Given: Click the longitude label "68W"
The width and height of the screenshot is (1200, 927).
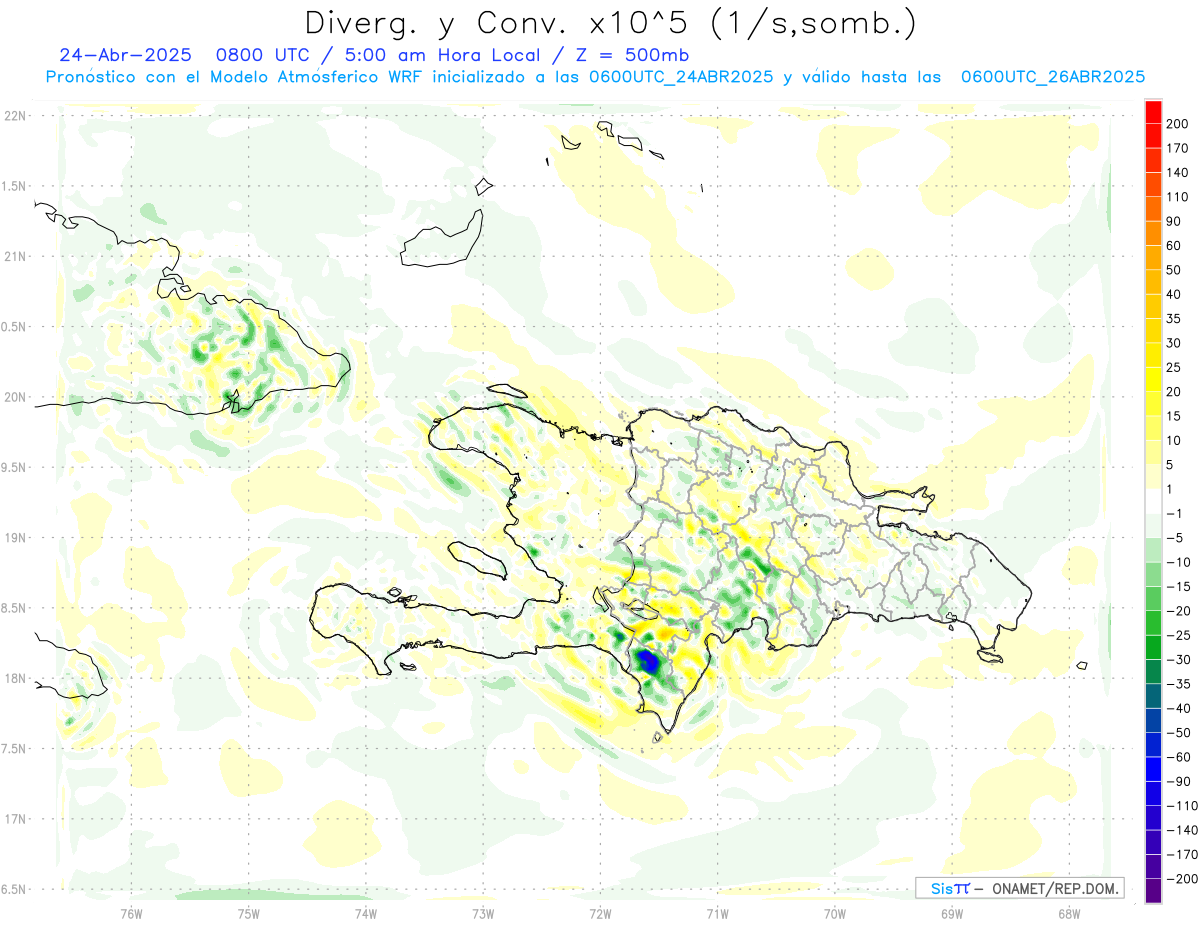Looking at the screenshot, I should click(x=1069, y=913).
